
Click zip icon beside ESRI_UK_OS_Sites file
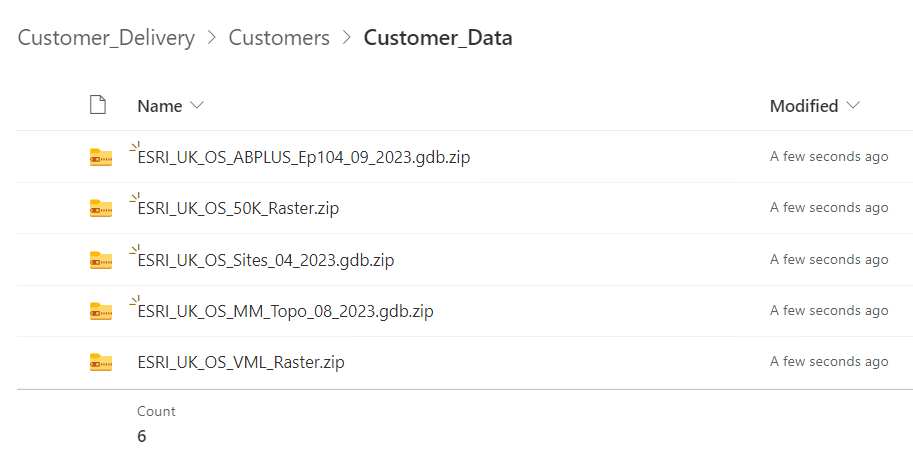point(100,260)
